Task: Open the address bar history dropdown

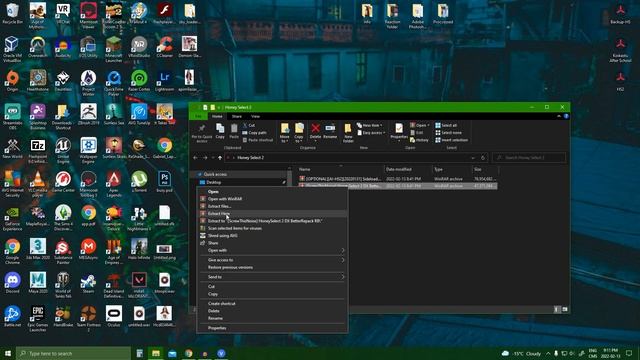Action: pyautogui.click(x=473, y=158)
